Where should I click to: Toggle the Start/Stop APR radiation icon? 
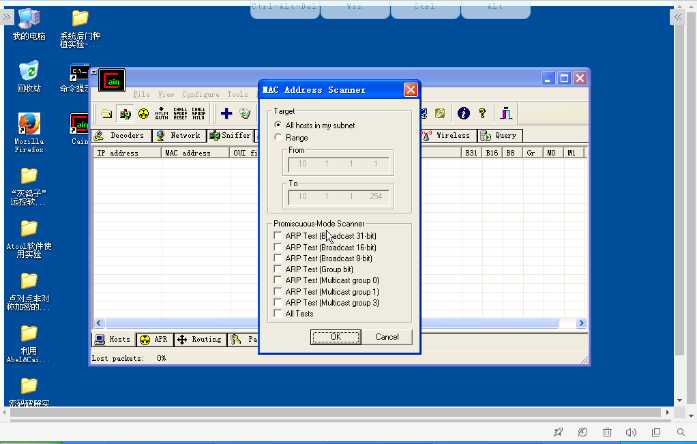coord(143,113)
